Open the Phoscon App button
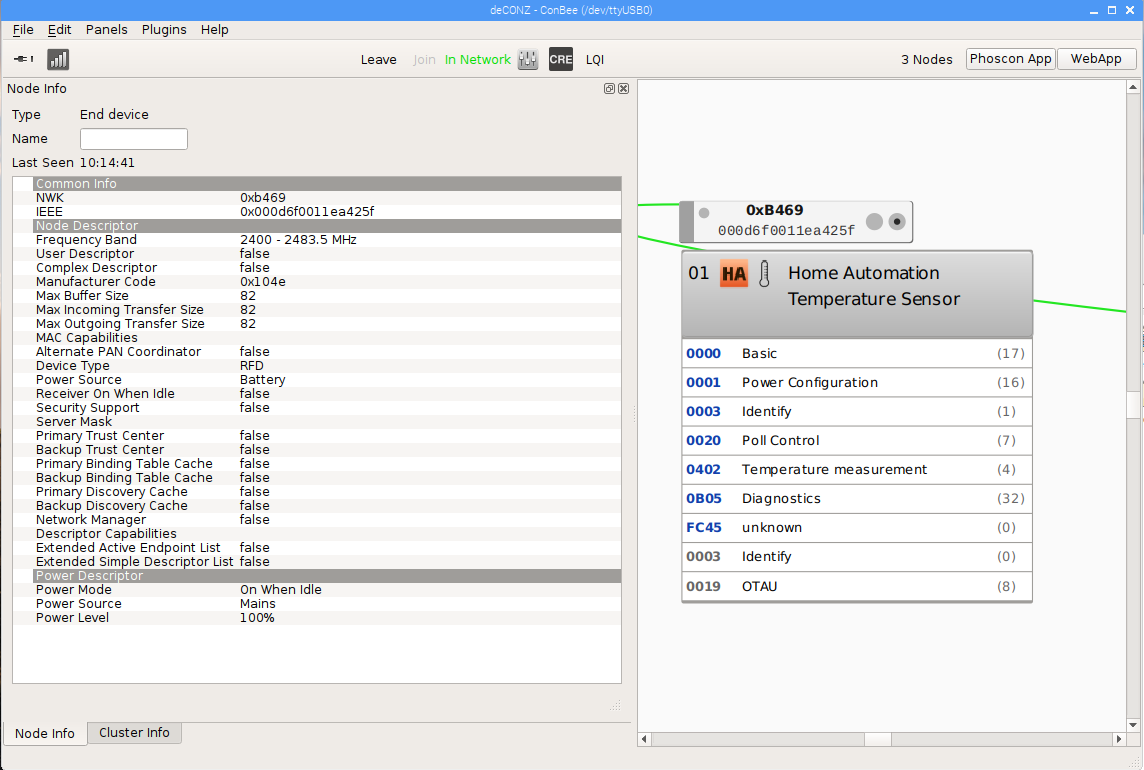 coord(1010,59)
